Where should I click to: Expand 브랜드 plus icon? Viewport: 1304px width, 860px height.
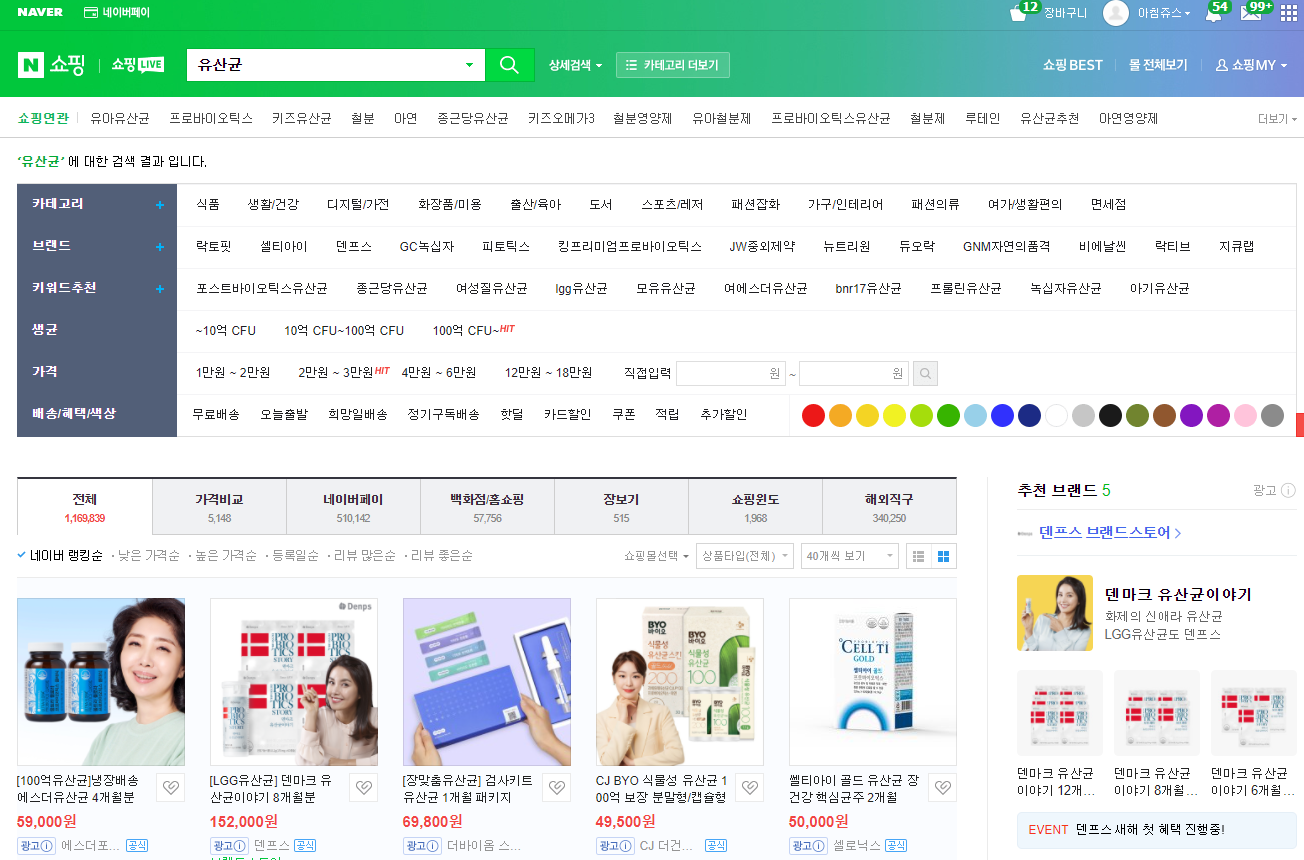(159, 247)
